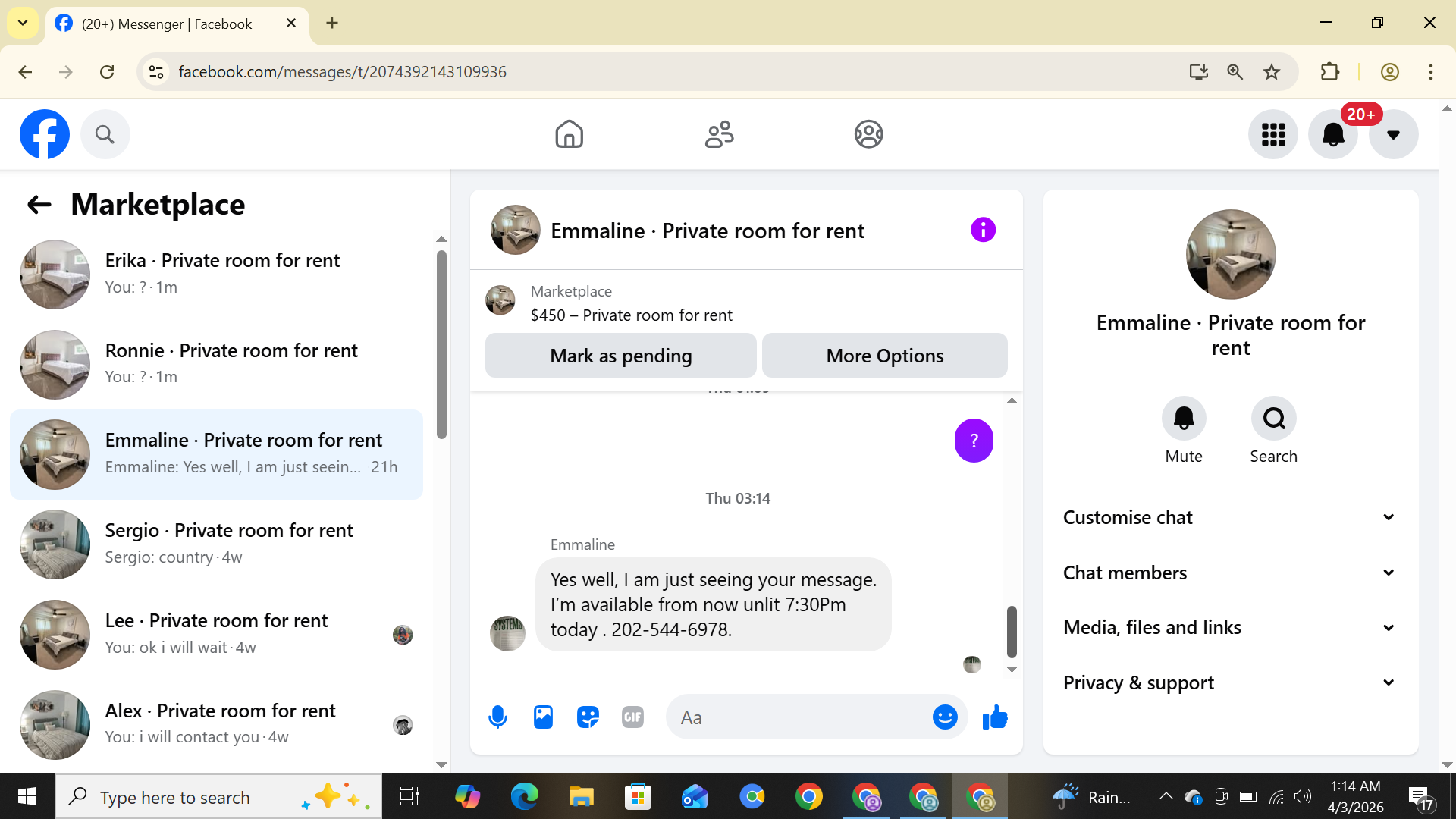Open the Windows Start menu

(27, 796)
